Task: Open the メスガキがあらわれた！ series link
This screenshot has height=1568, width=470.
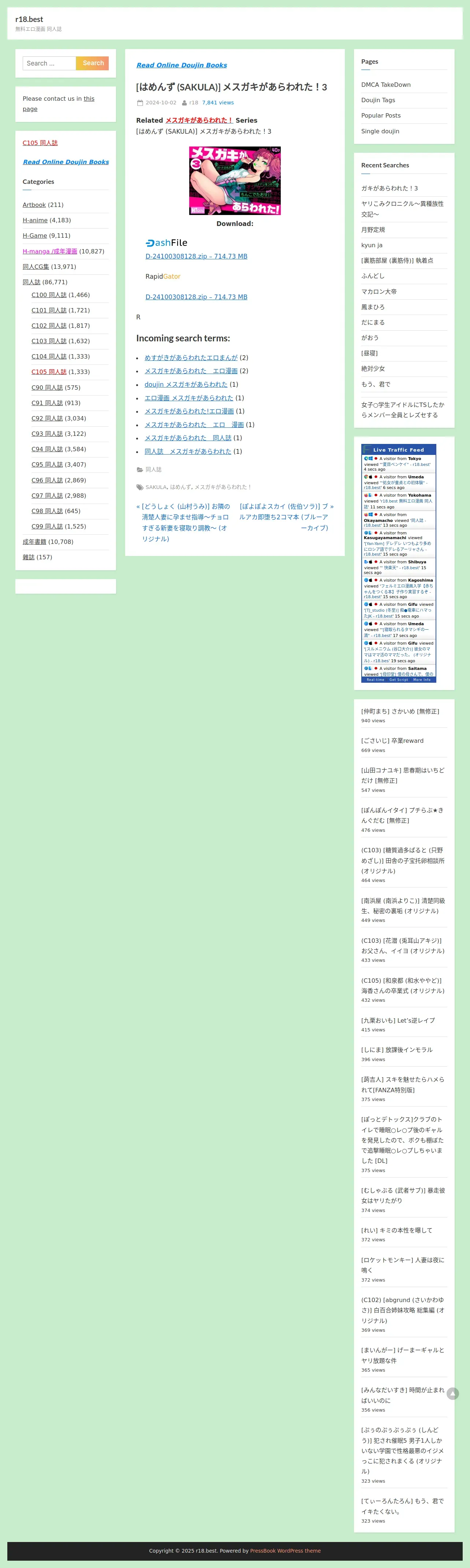Action: (x=199, y=121)
